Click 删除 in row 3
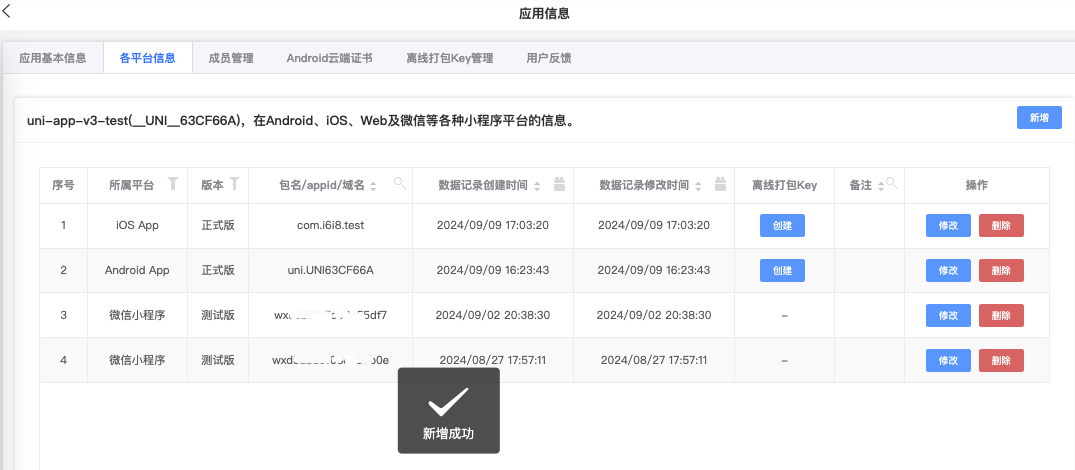1075x470 pixels. [1001, 315]
